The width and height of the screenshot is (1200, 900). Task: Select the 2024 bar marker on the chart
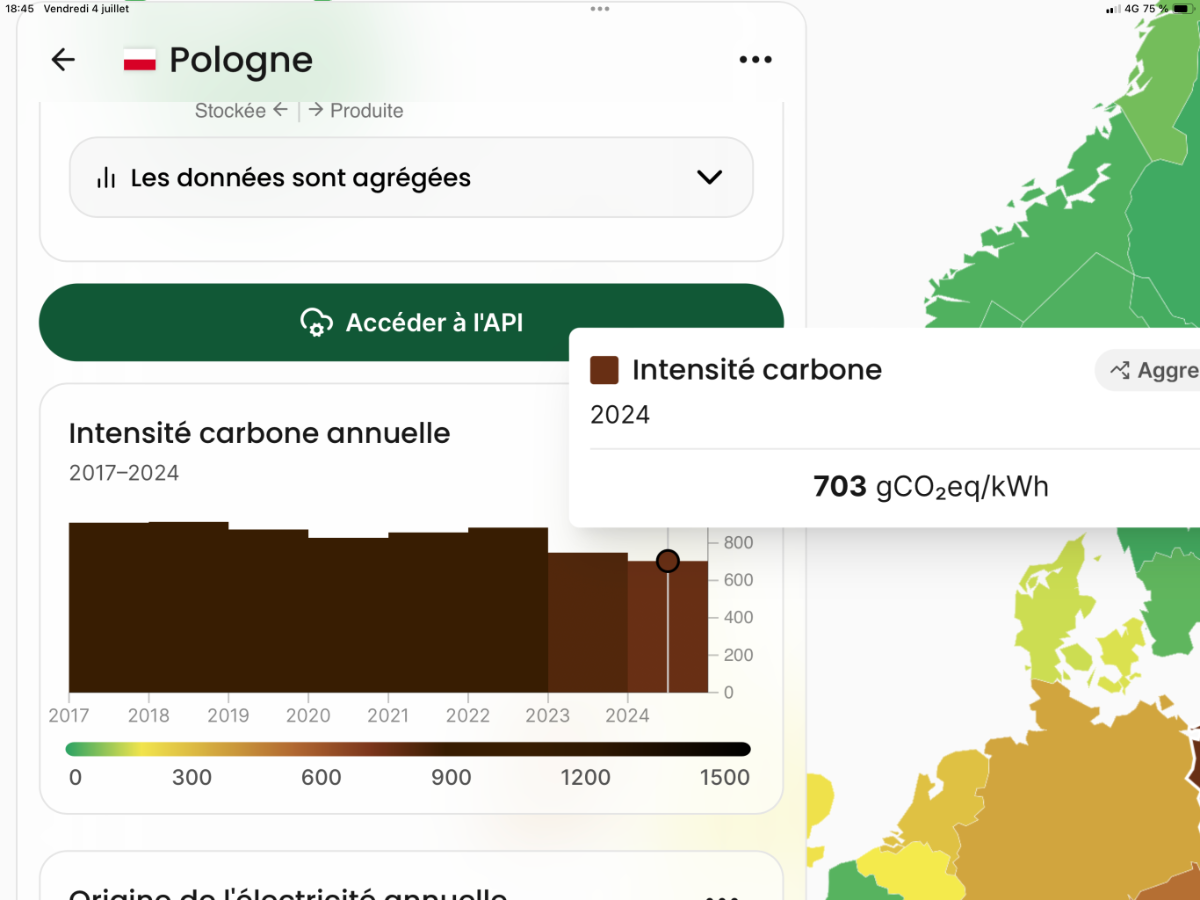667,561
